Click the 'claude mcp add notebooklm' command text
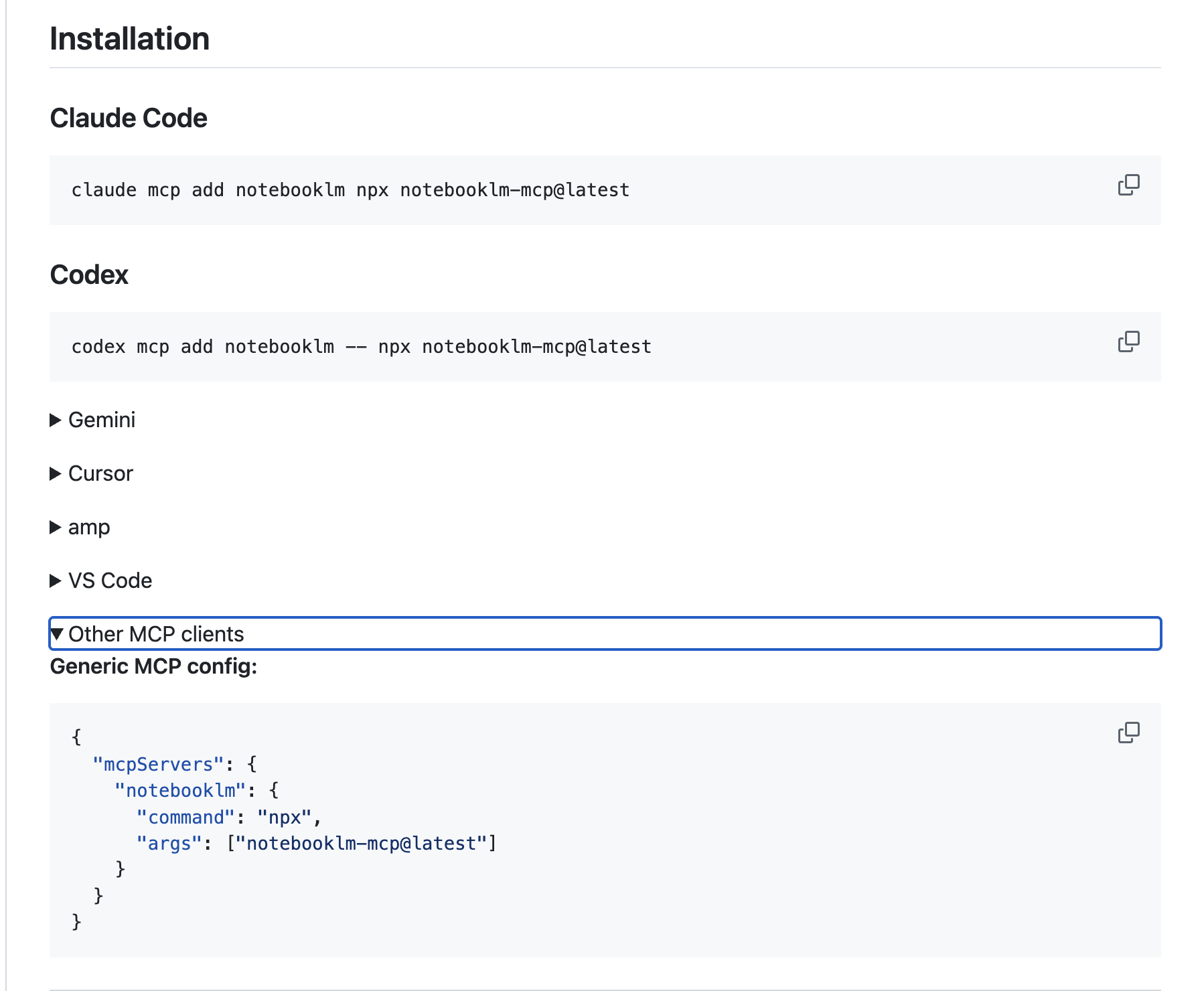Viewport: 1204px width, 991px height. click(x=350, y=190)
